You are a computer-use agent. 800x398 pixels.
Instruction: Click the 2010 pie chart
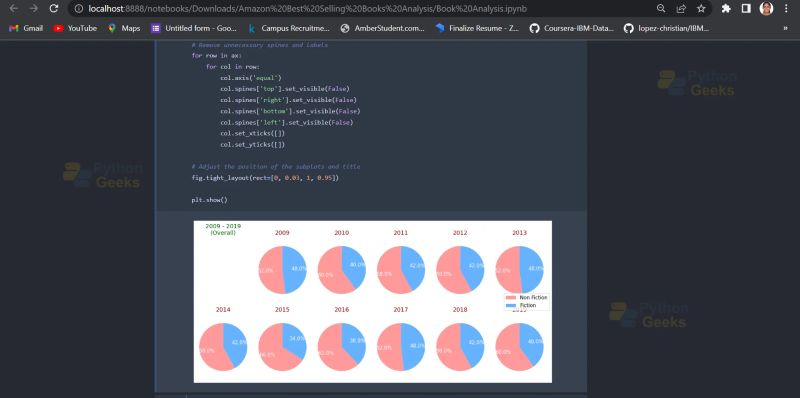342,270
